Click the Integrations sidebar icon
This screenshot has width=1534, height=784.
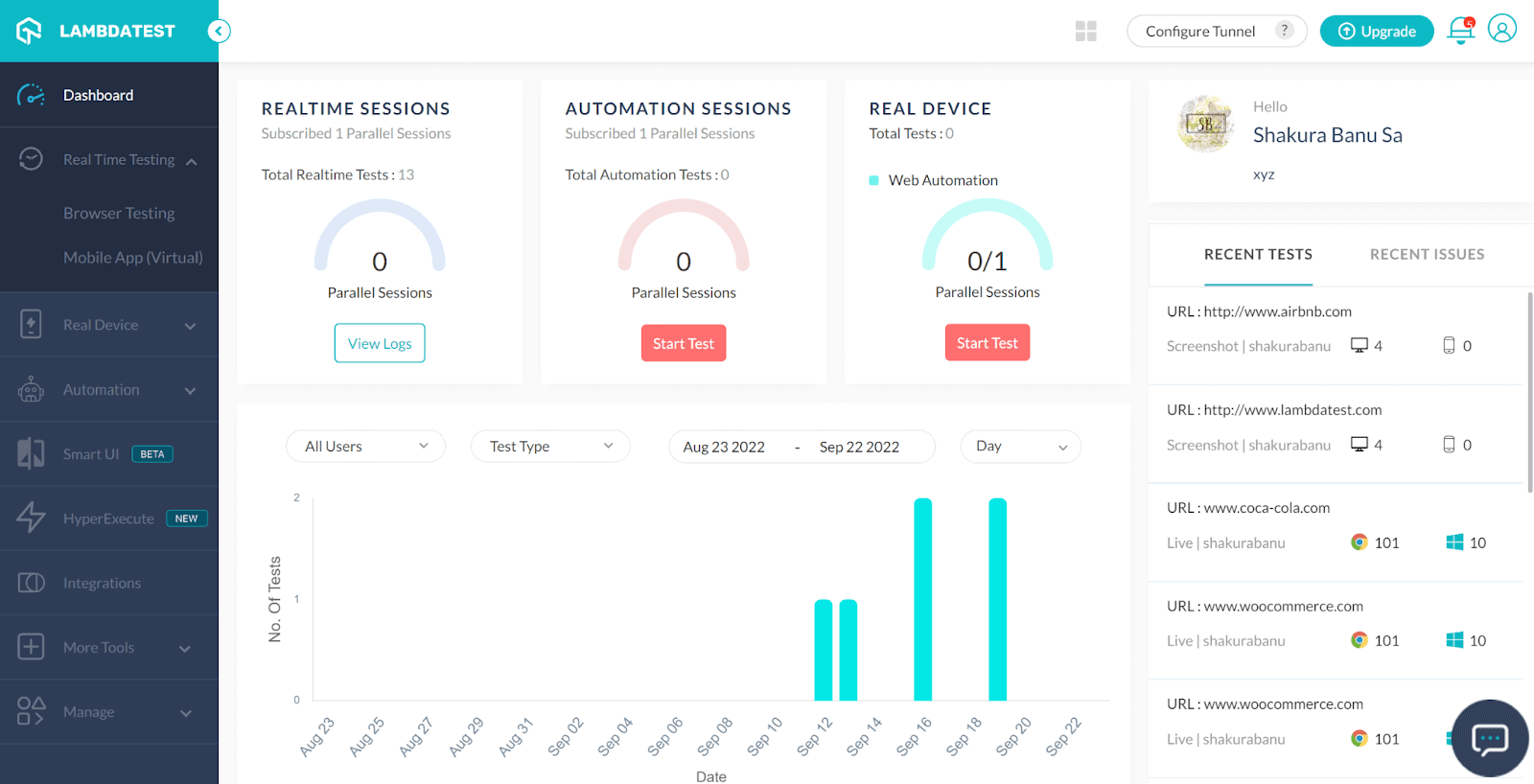click(x=31, y=583)
